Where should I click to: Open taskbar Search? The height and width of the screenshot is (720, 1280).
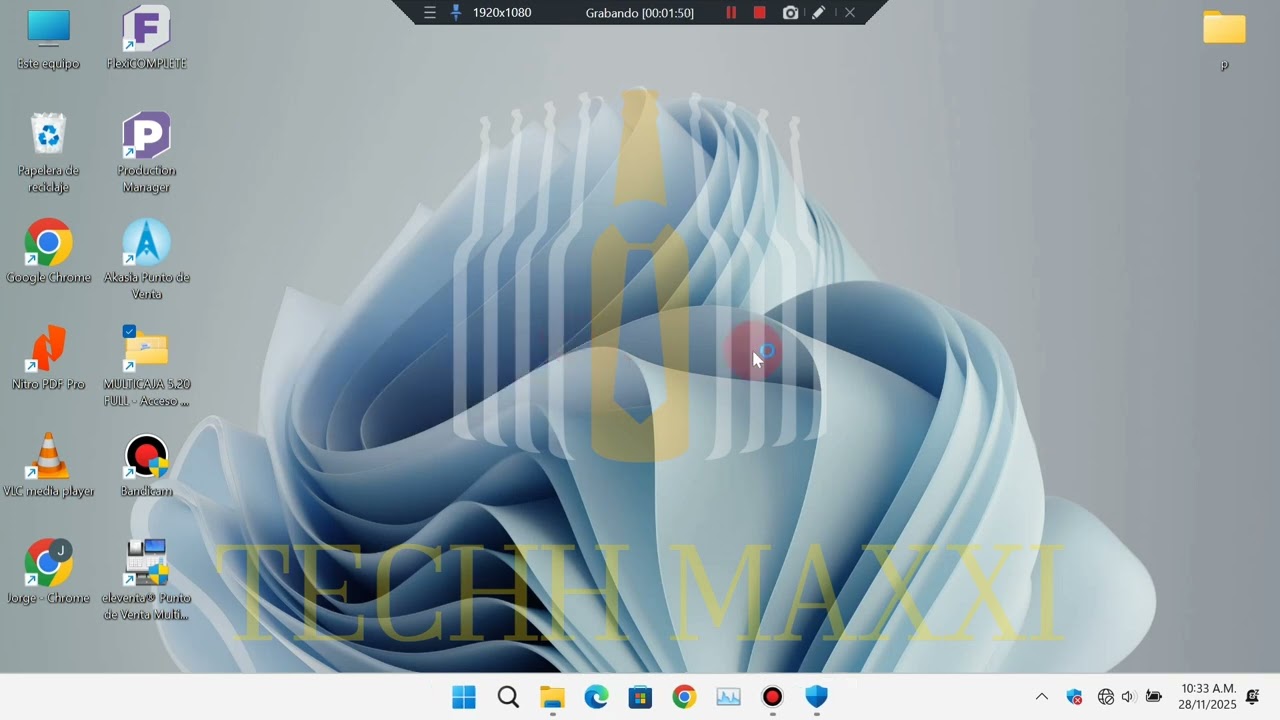pyautogui.click(x=508, y=697)
